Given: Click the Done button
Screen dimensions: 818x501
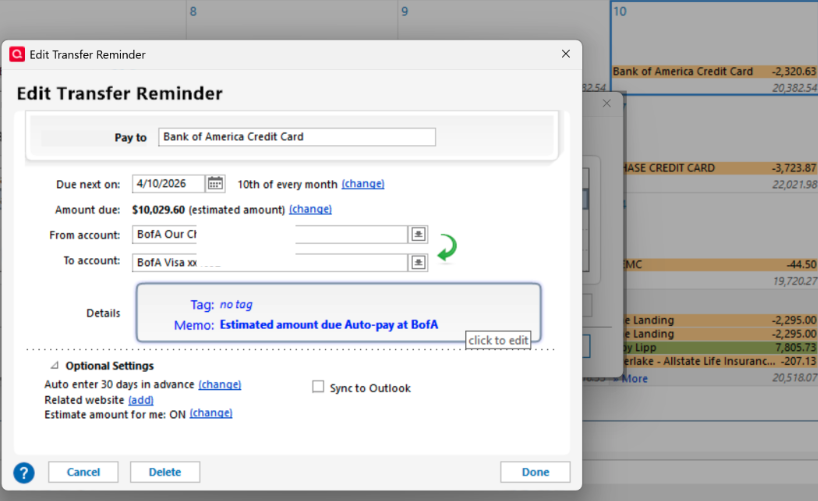Looking at the screenshot, I should [x=535, y=472].
